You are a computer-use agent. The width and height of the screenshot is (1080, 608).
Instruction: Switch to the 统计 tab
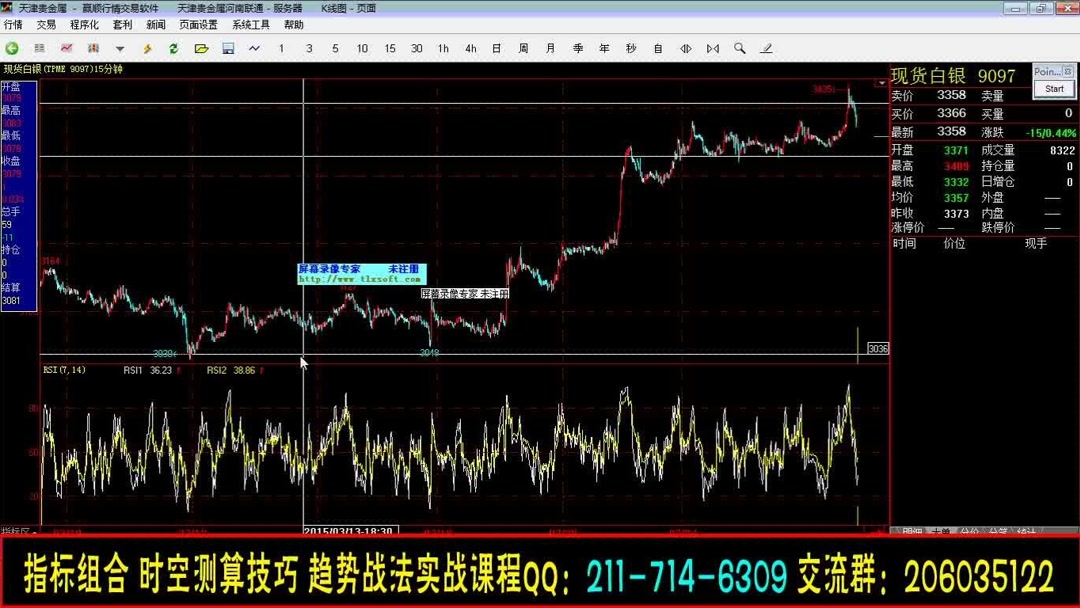(1026, 531)
